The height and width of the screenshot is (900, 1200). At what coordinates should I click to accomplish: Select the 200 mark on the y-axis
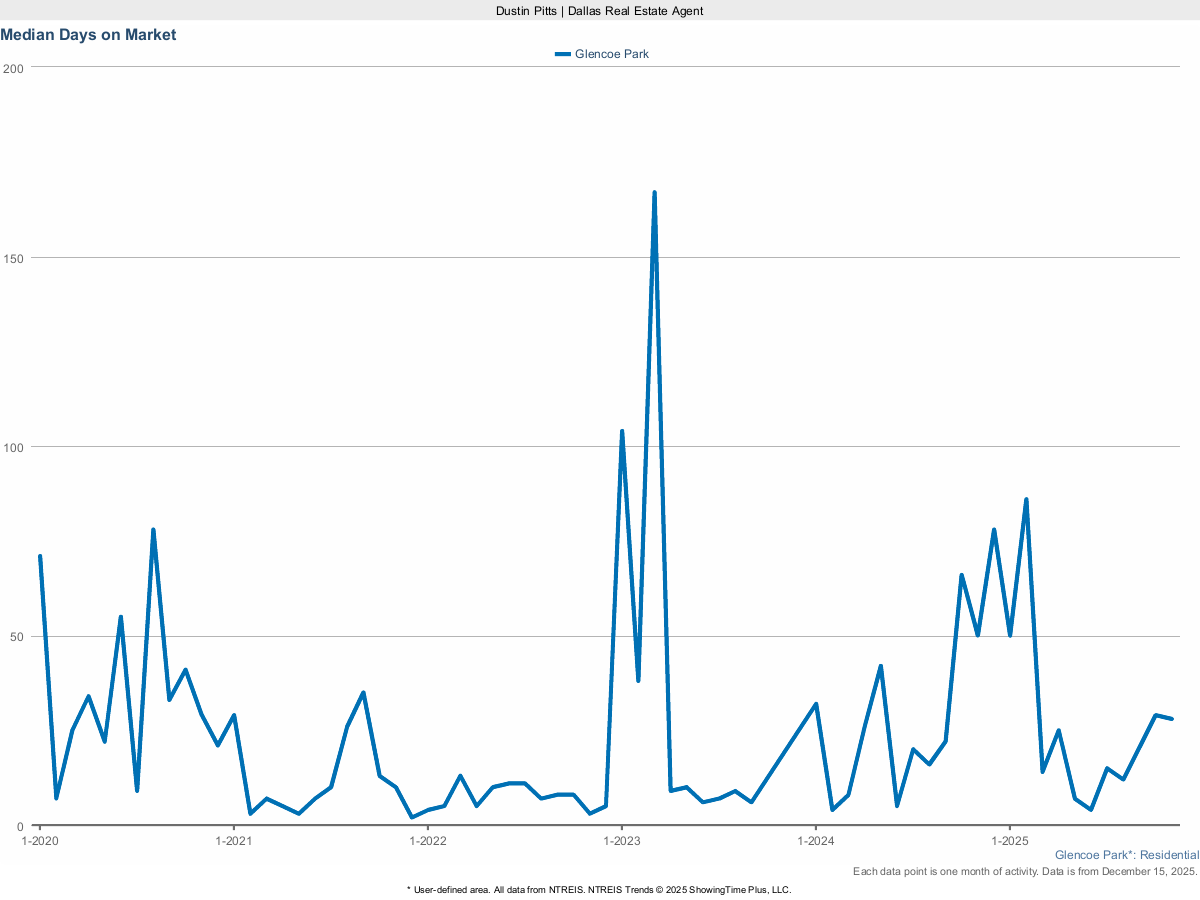click(13, 69)
